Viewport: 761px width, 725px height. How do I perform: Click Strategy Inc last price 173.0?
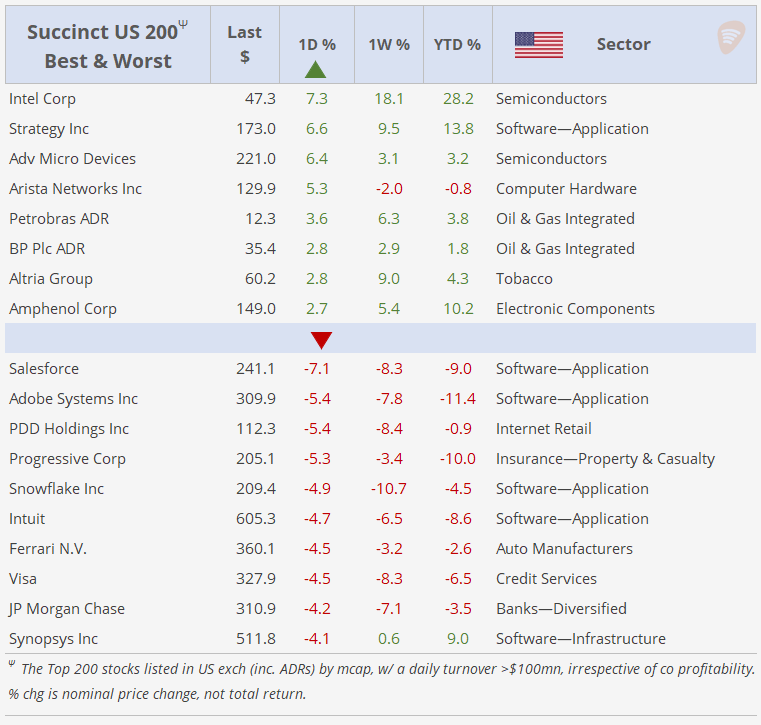click(x=256, y=129)
